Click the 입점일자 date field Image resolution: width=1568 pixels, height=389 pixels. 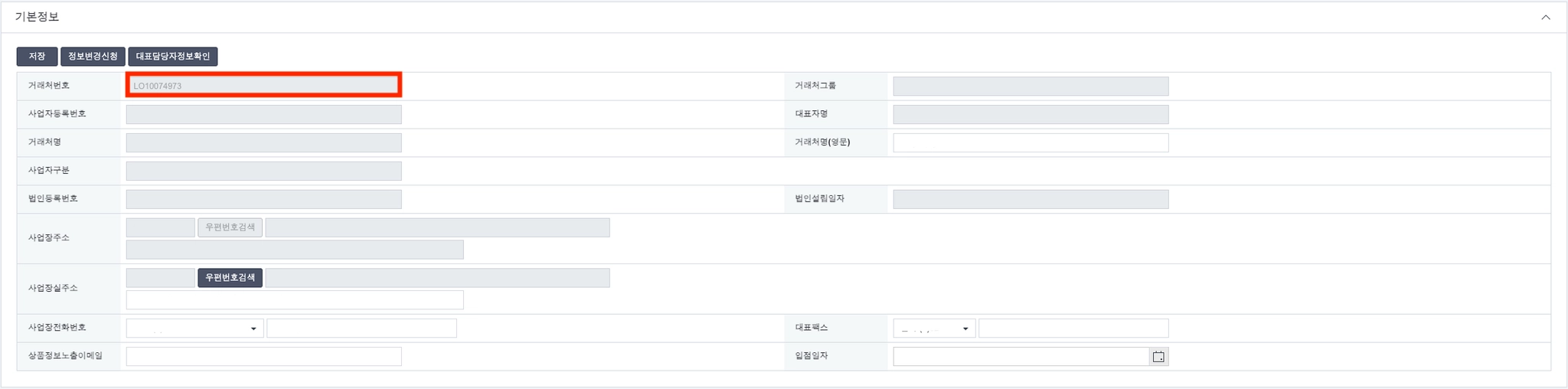coord(1021,357)
